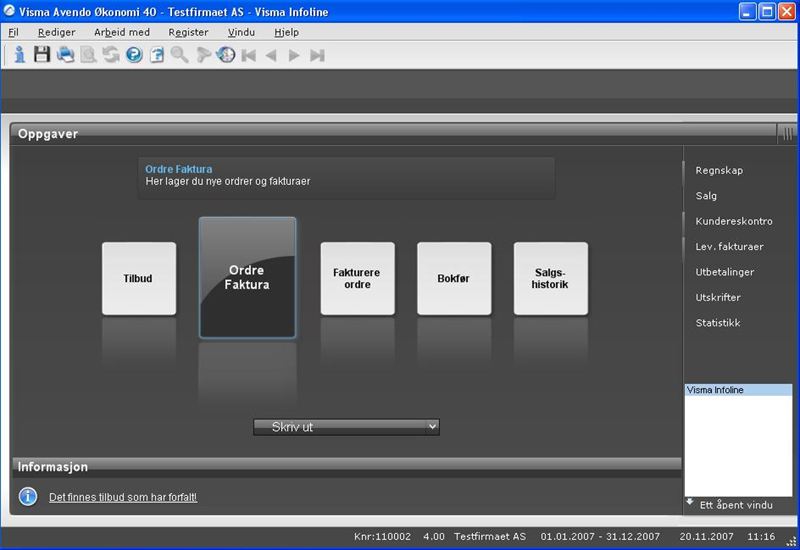Open the Bokfør tile
Image resolution: width=800 pixels, height=550 pixels.
pyautogui.click(x=454, y=279)
